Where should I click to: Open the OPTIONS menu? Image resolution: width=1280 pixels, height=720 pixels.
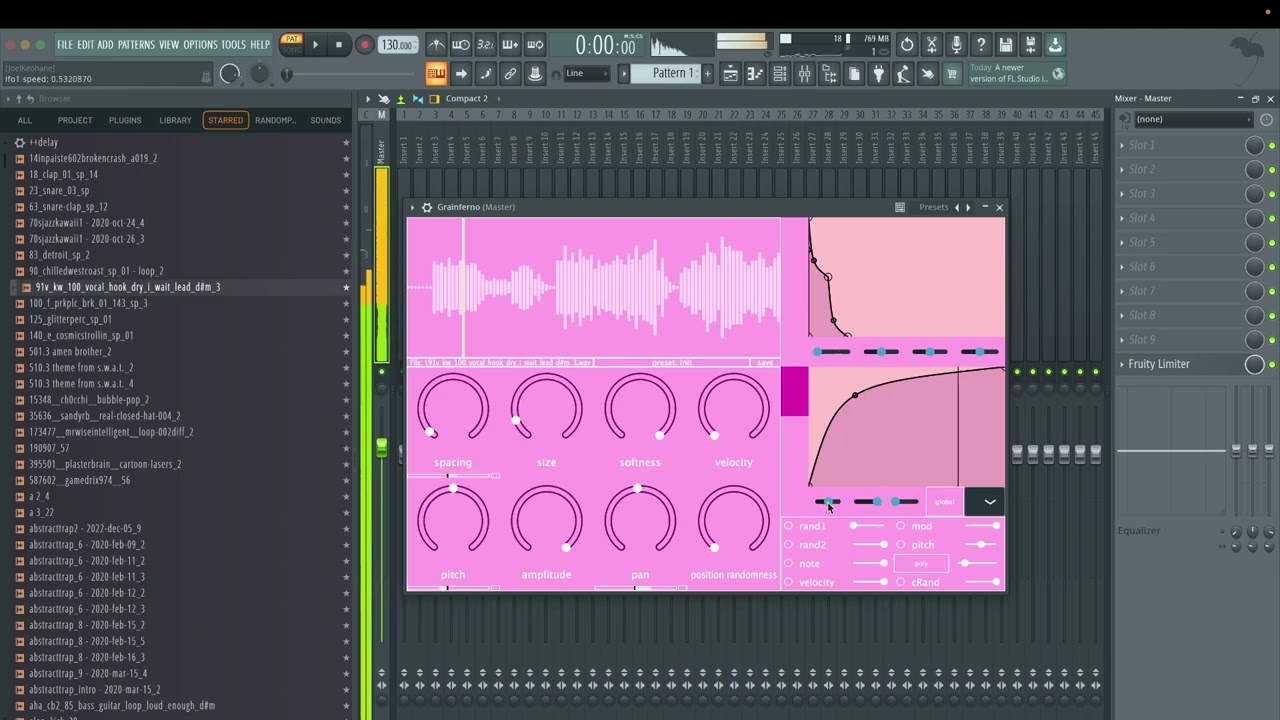200,45
